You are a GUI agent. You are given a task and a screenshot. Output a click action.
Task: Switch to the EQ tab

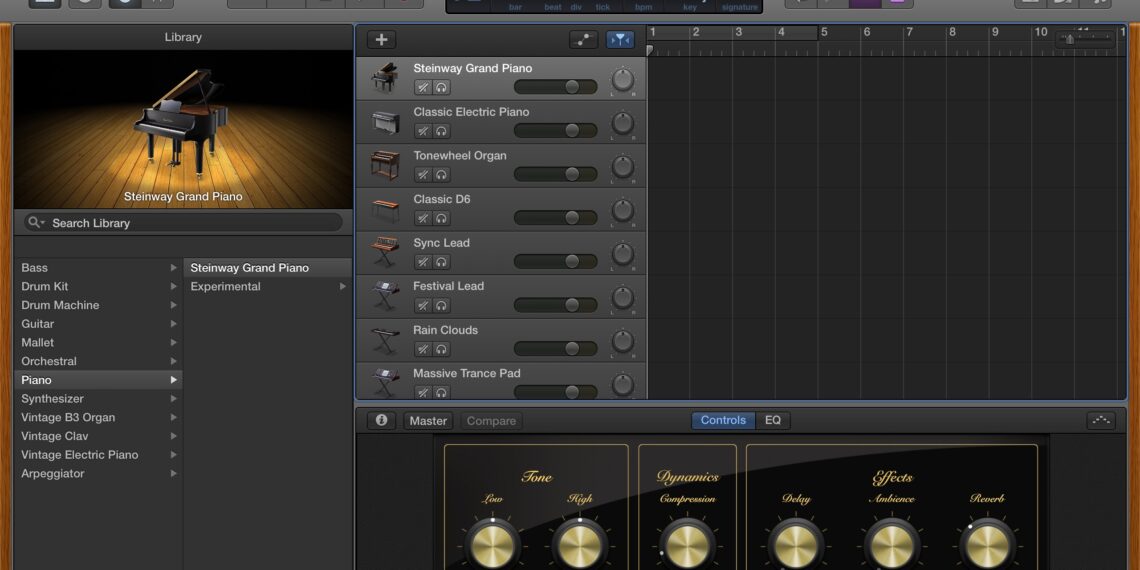point(773,421)
